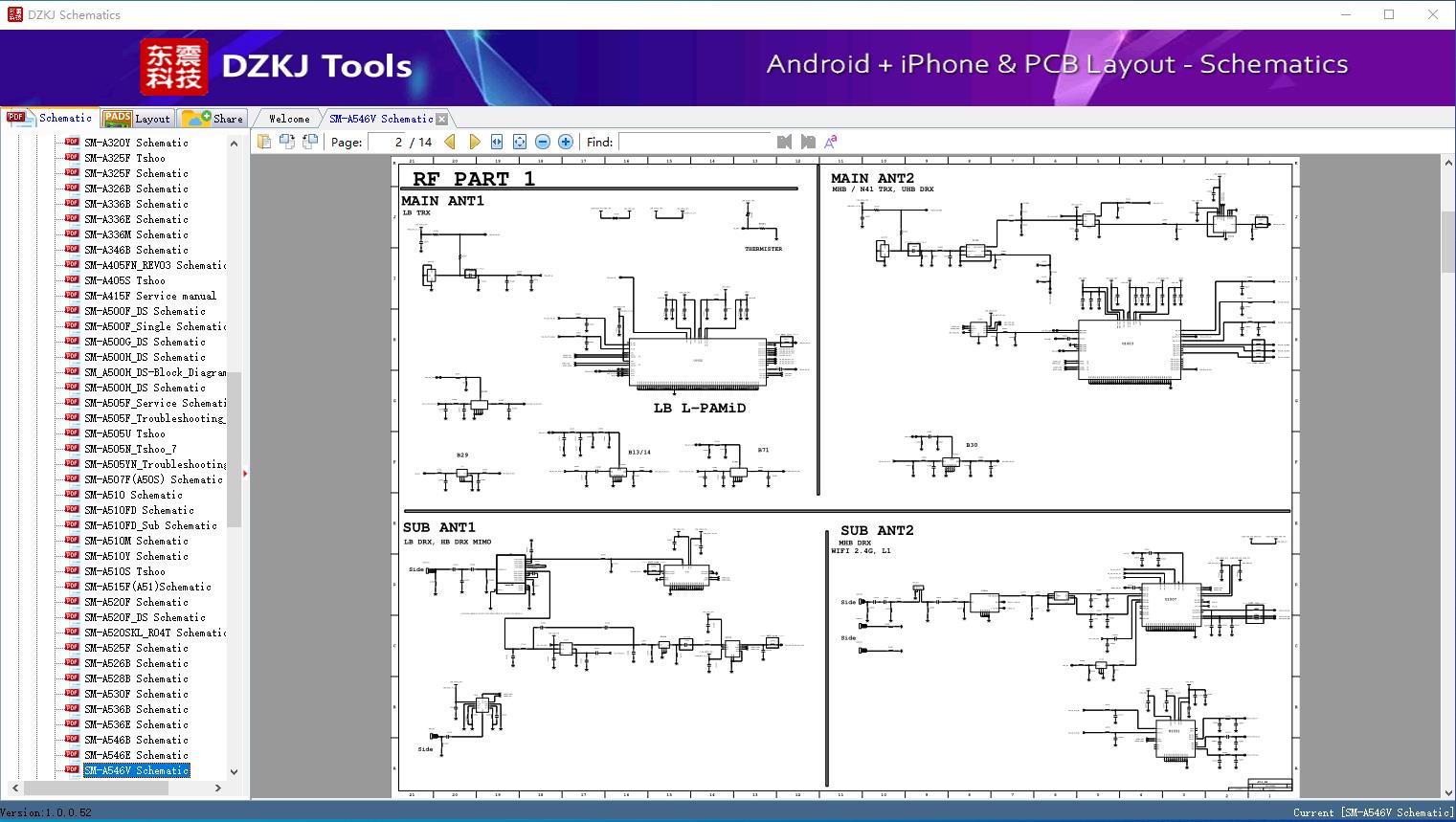Click the find next icon
Image resolution: width=1456 pixels, height=822 pixels.
point(808,142)
